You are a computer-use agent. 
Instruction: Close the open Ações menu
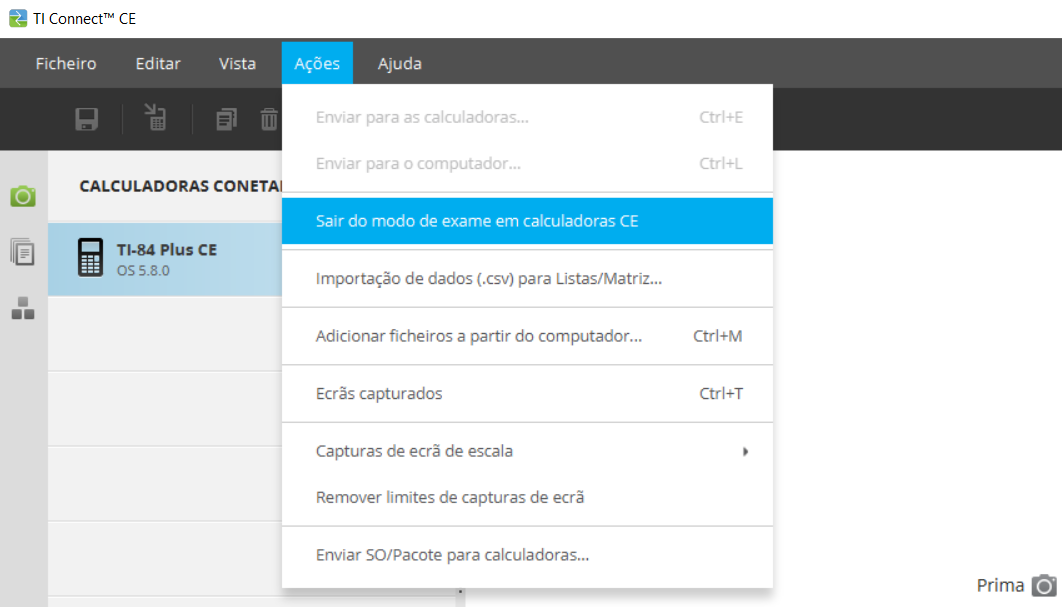[317, 63]
